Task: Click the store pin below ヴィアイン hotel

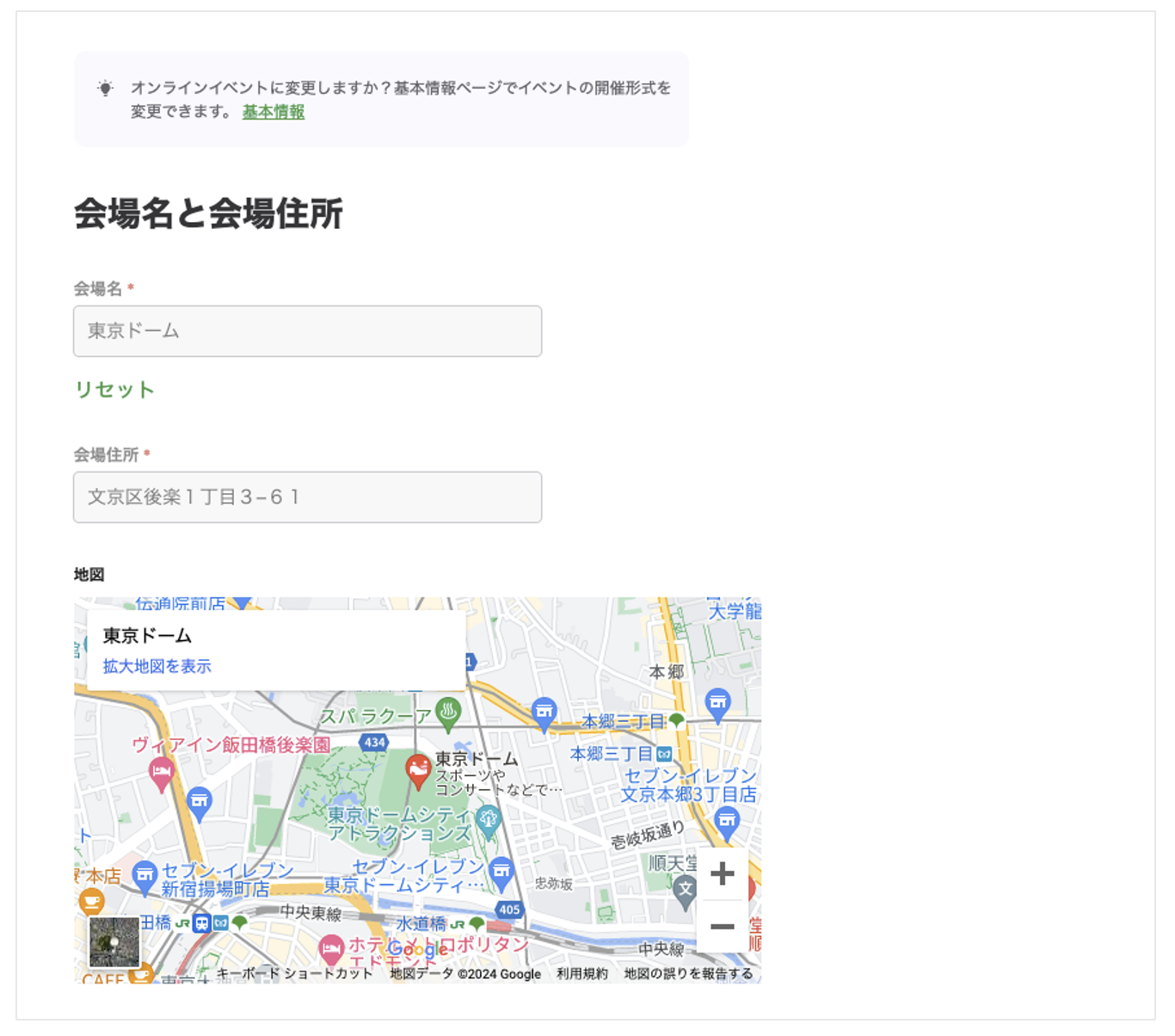Action: (x=199, y=805)
